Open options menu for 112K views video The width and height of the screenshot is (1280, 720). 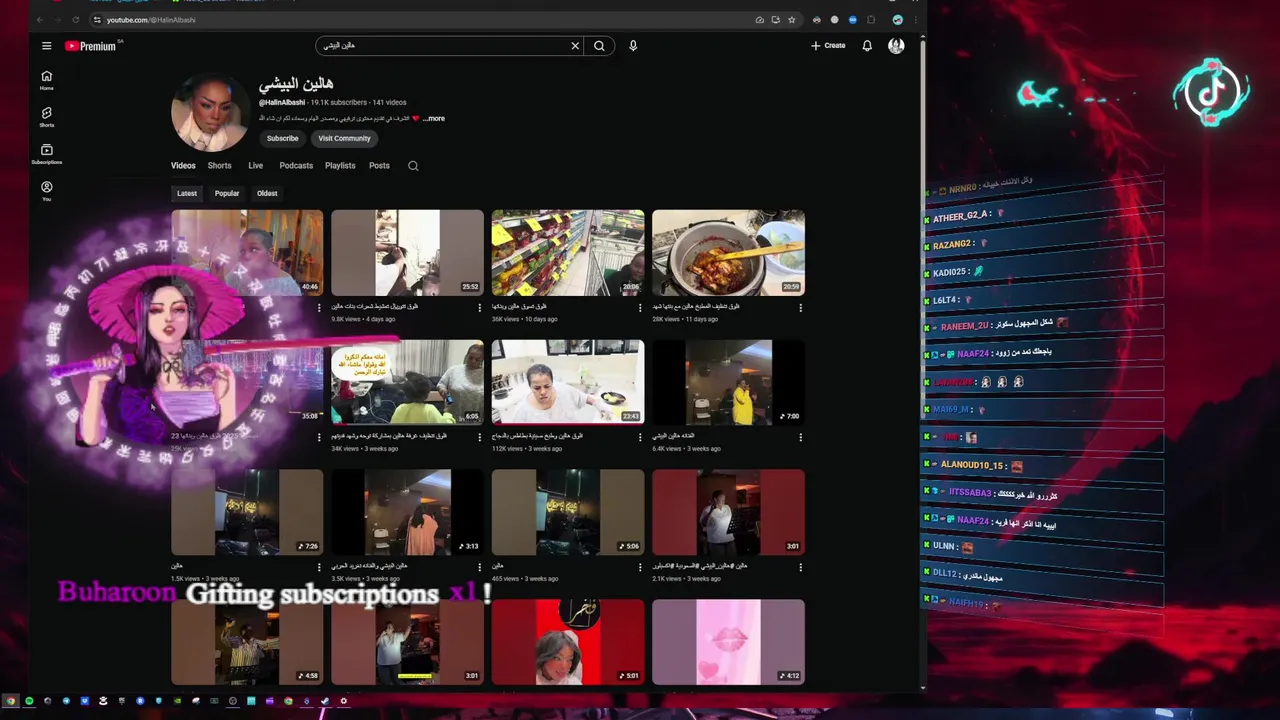pos(640,437)
